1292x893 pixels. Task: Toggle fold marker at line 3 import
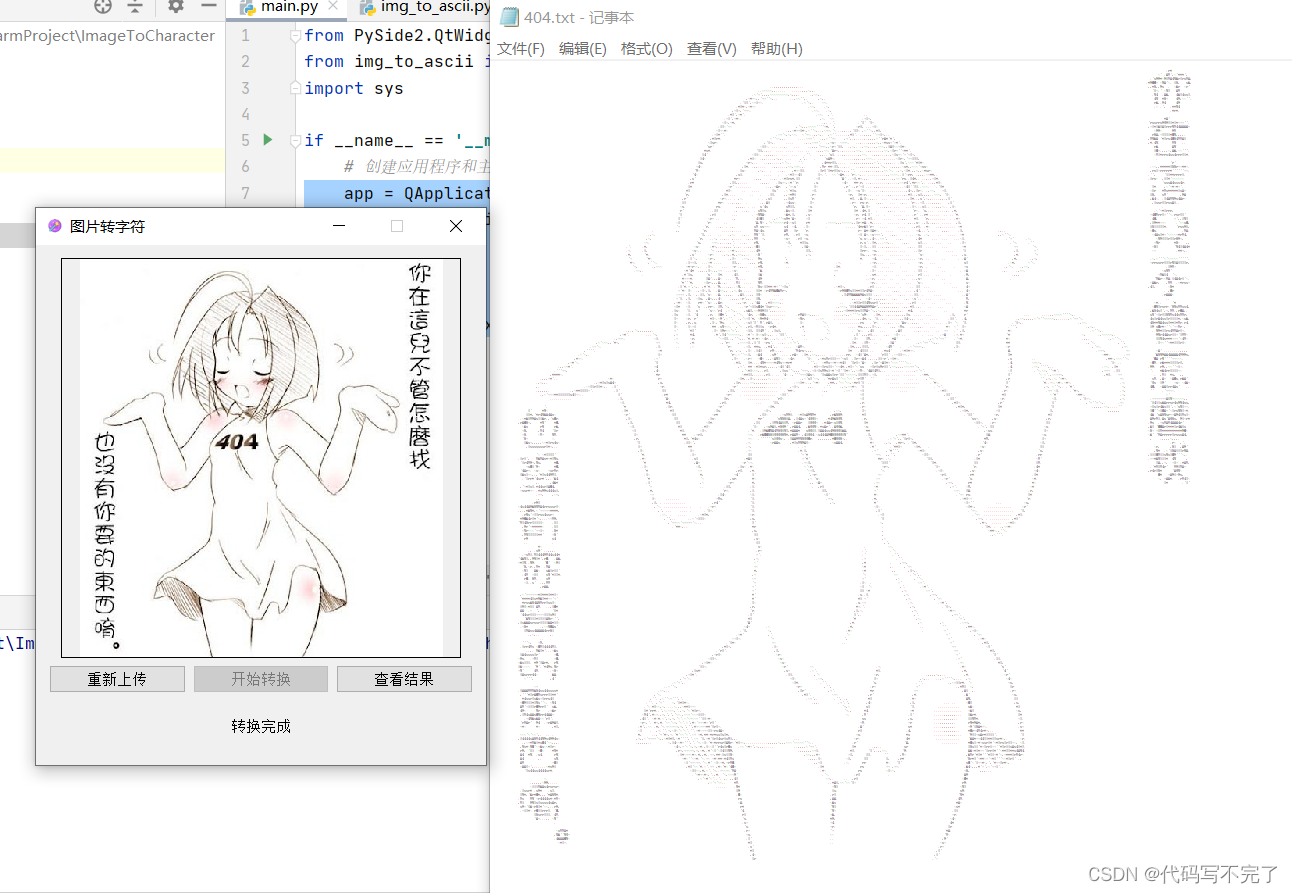point(295,88)
